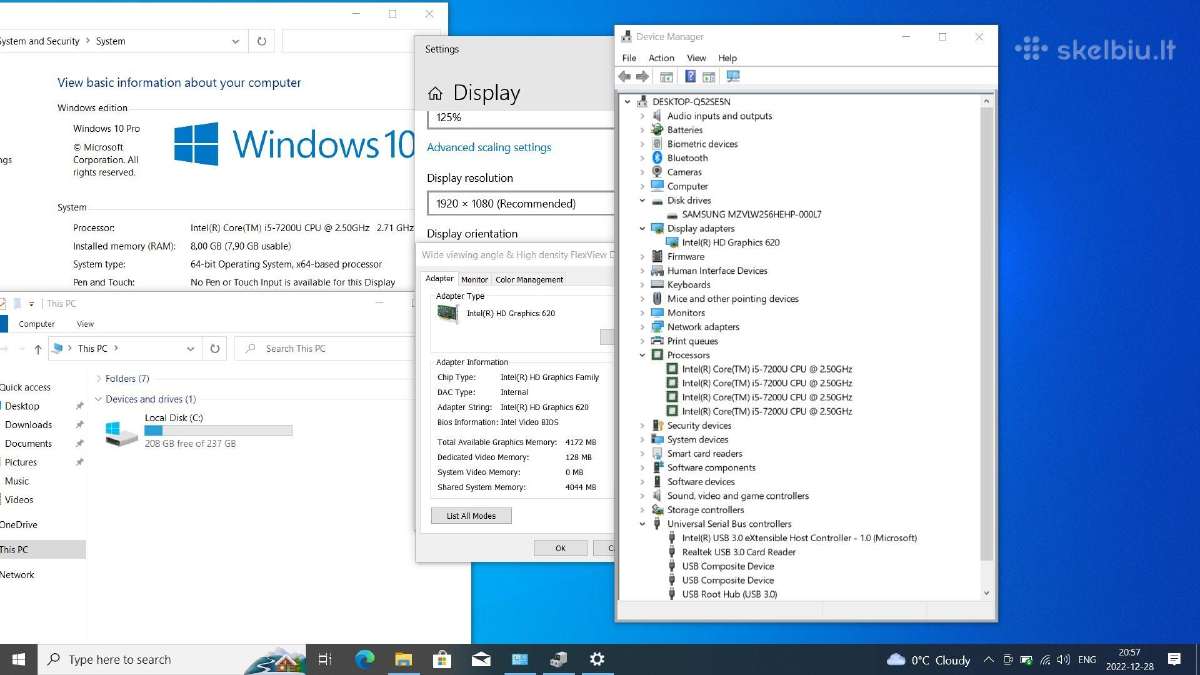This screenshot has width=1200, height=675.
Task: Select the Batteries category icon
Action: pos(657,130)
